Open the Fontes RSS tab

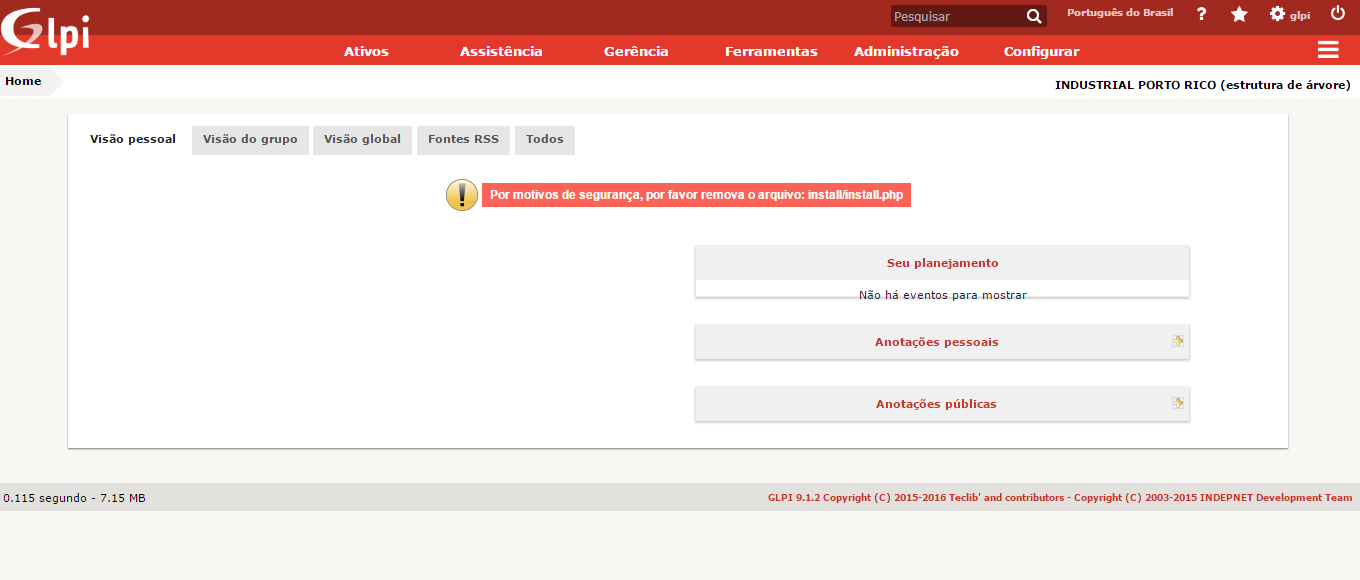(463, 140)
